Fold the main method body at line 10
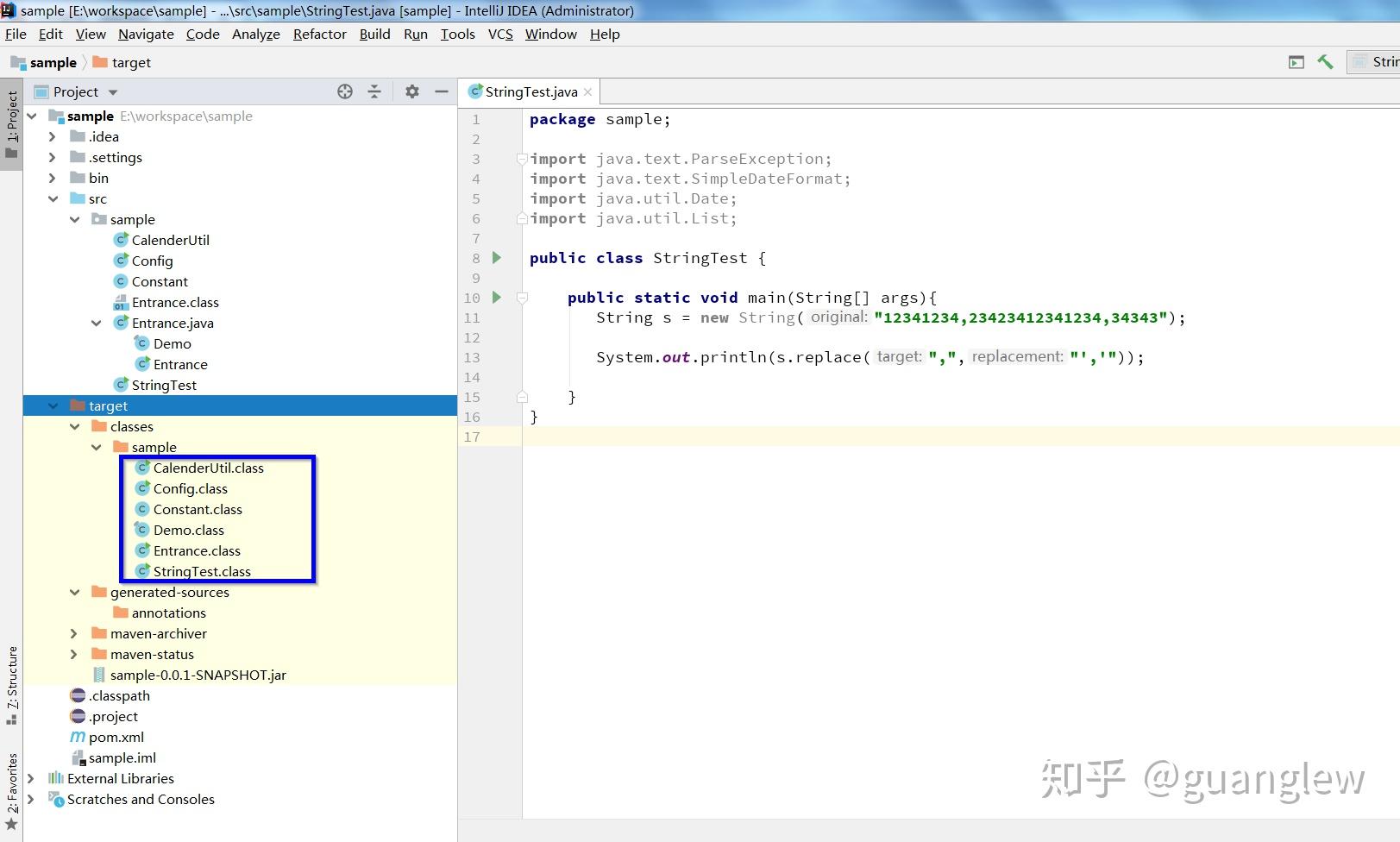 pyautogui.click(x=522, y=298)
